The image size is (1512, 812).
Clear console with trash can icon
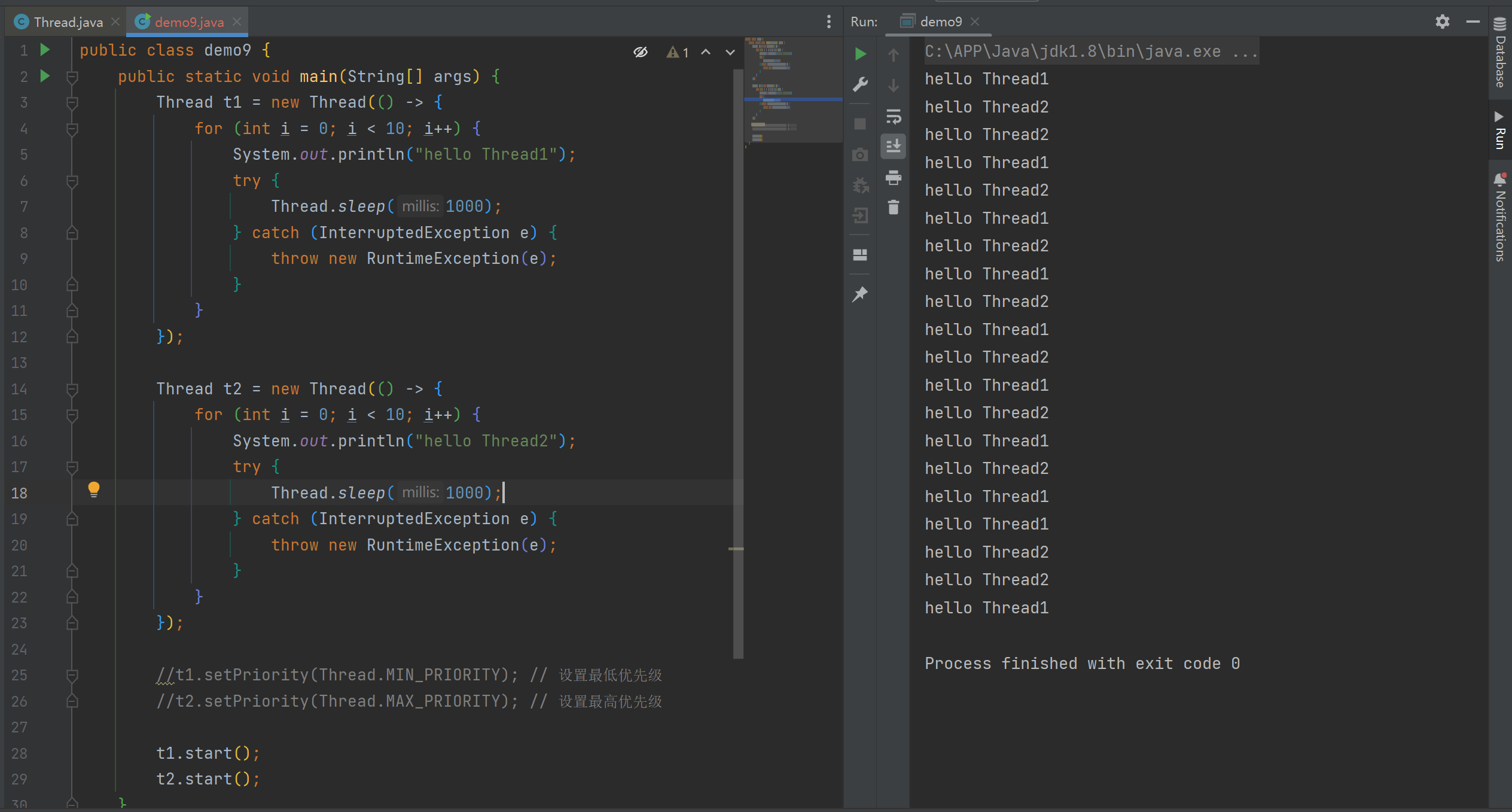tap(894, 208)
